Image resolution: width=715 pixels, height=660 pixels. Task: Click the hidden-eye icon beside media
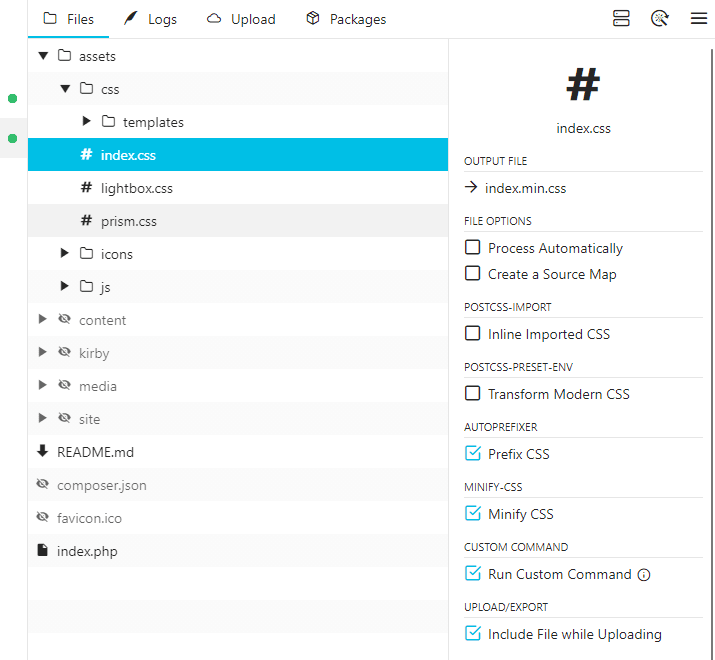pyautogui.click(x=64, y=385)
